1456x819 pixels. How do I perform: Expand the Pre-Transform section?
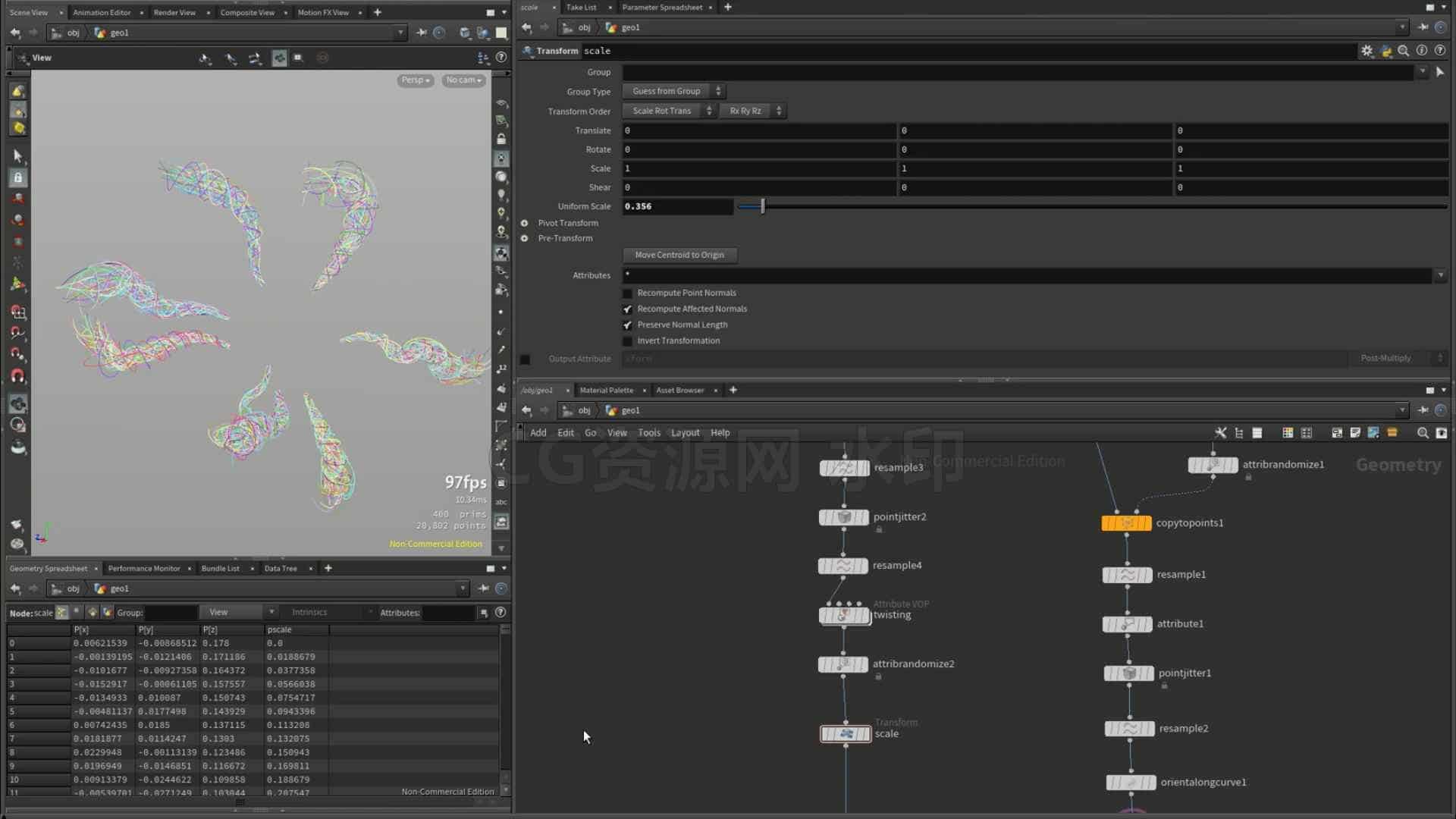click(x=524, y=238)
